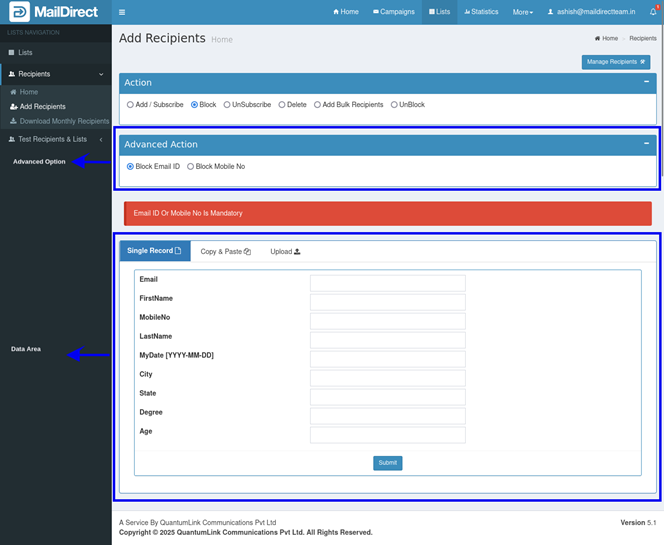
Task: Open notifications bell icon
Action: 652,12
